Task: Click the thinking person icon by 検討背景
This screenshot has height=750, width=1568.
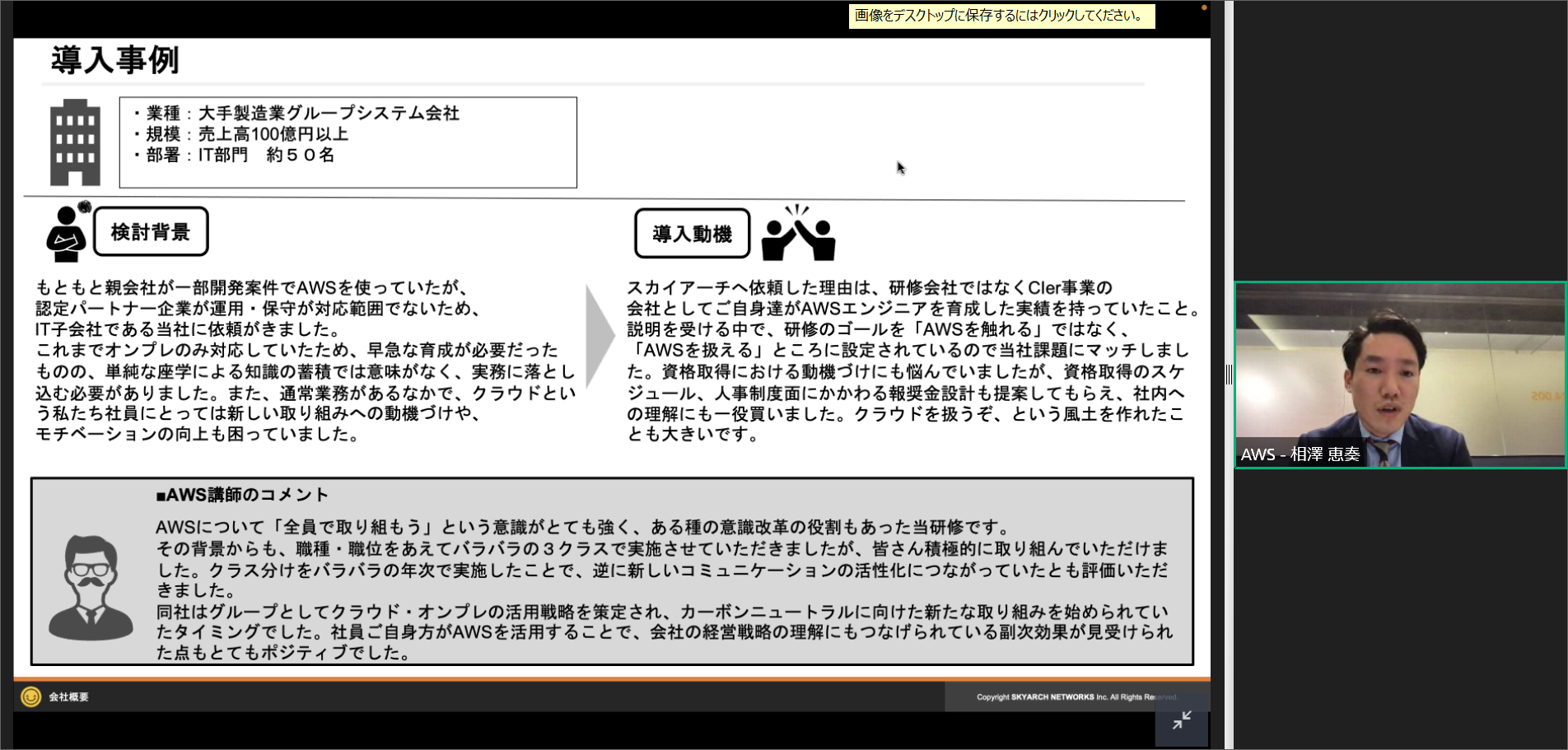Action: pyautogui.click(x=68, y=232)
